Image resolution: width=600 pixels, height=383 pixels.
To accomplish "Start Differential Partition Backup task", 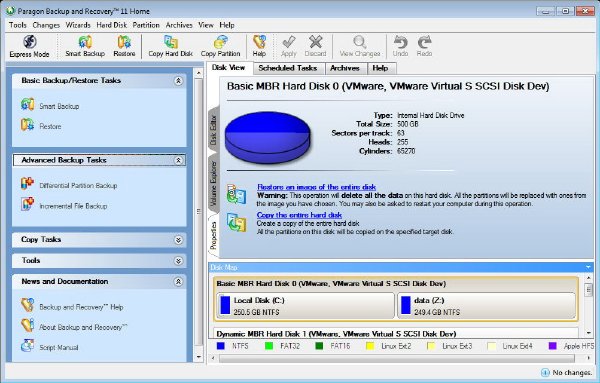I will [x=69, y=185].
